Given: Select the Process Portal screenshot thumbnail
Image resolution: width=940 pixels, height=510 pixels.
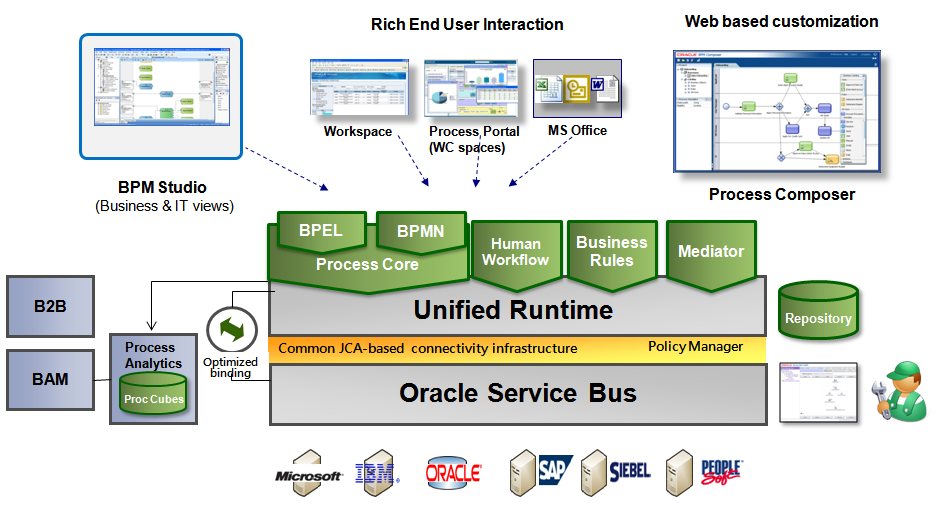Looking at the screenshot, I should click(x=471, y=88).
